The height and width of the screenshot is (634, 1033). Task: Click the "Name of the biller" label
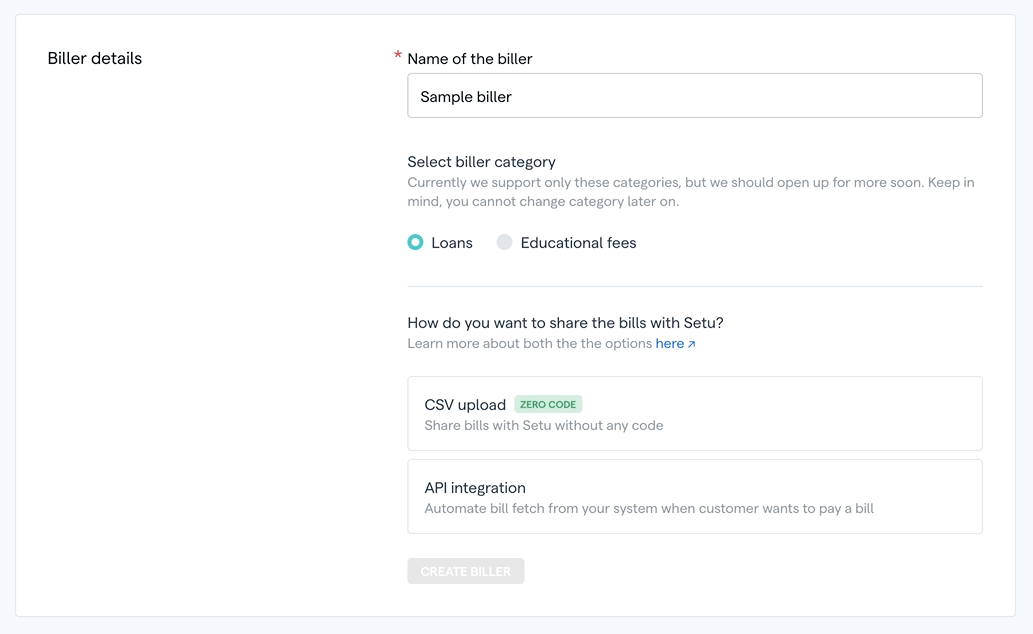pos(471,59)
